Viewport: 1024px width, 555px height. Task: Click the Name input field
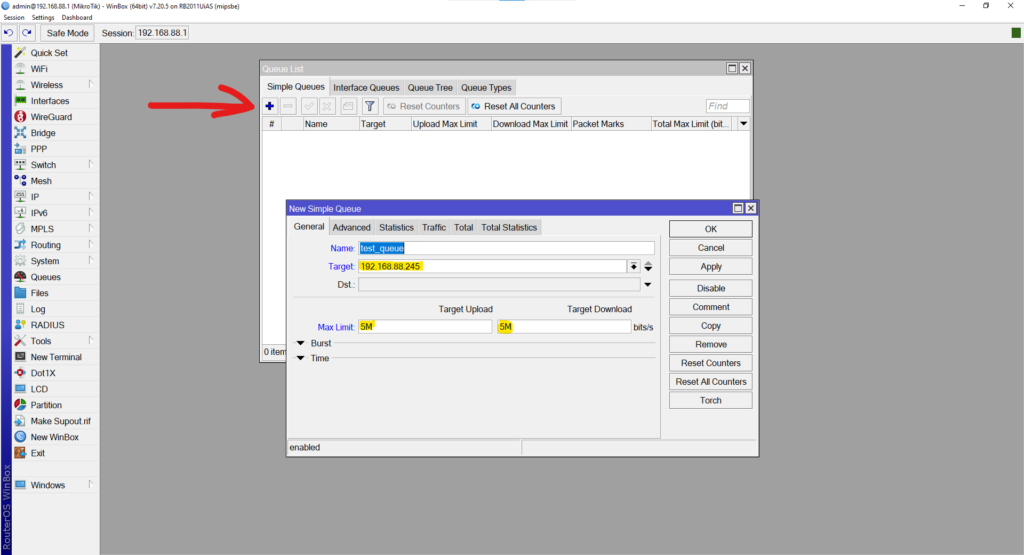(x=506, y=248)
